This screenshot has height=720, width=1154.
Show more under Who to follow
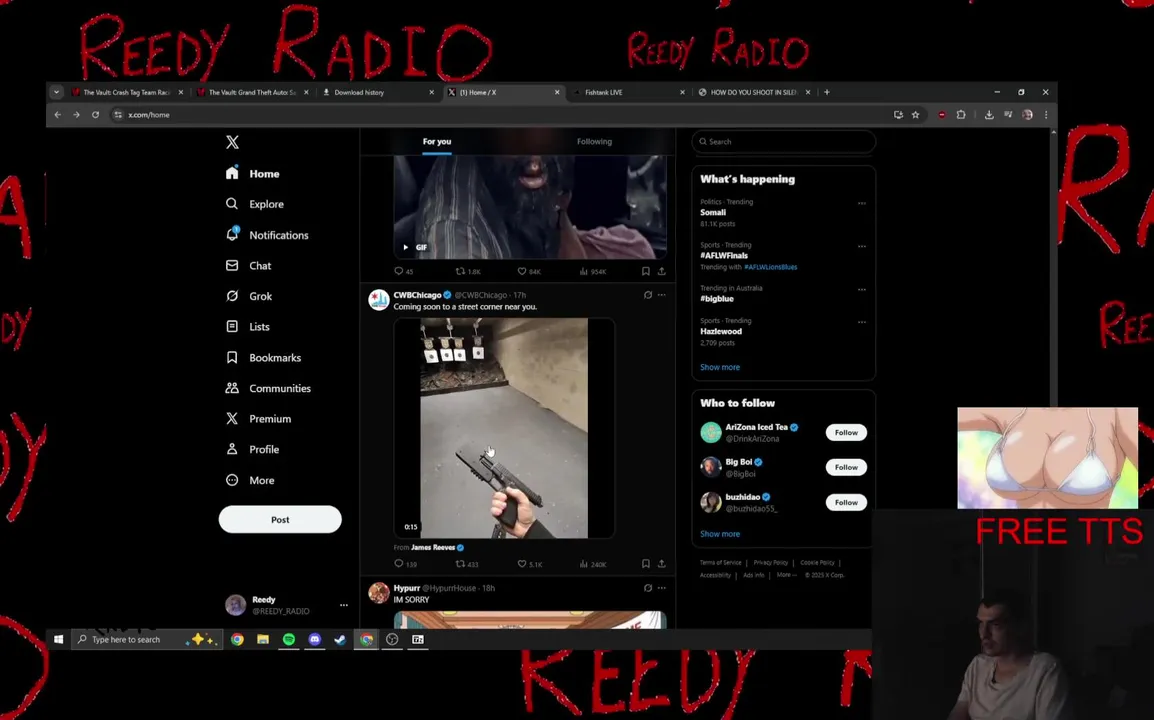pyautogui.click(x=720, y=534)
